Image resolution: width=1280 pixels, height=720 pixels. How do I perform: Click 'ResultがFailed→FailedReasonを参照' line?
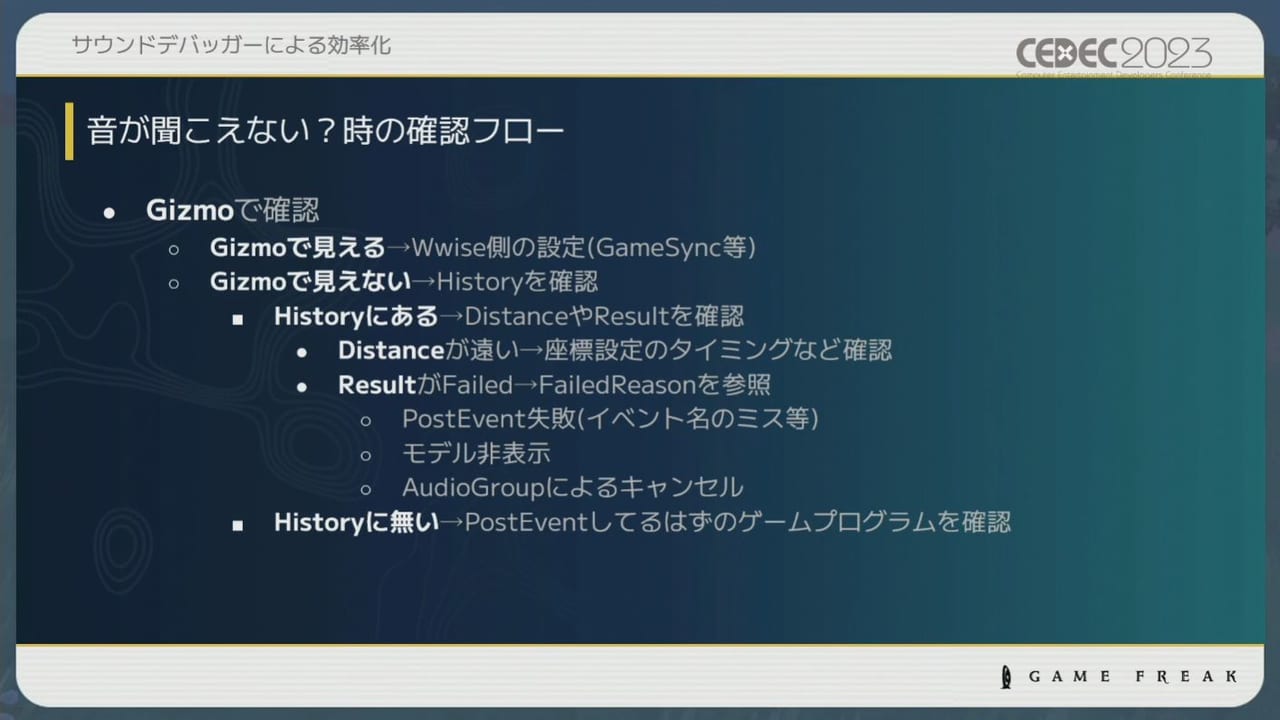(x=554, y=384)
